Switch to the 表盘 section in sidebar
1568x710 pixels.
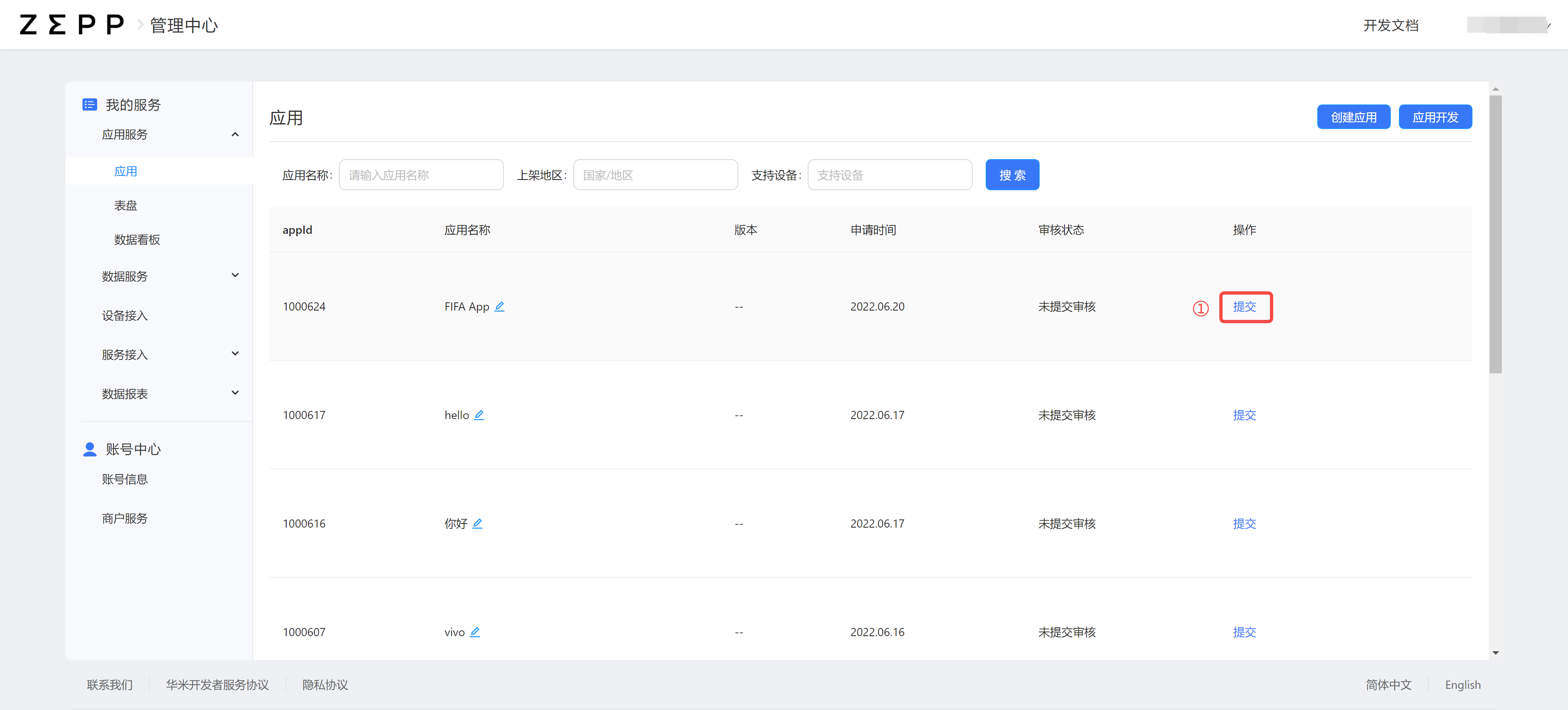pyautogui.click(x=125, y=205)
